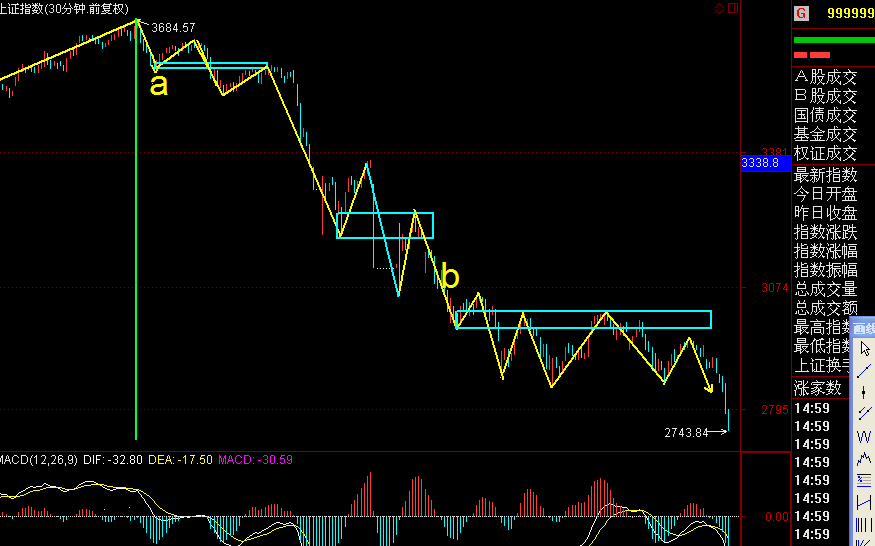Screen dimensions: 875x546
Task: Click the longer red bar under green bar
Action: coord(820,55)
